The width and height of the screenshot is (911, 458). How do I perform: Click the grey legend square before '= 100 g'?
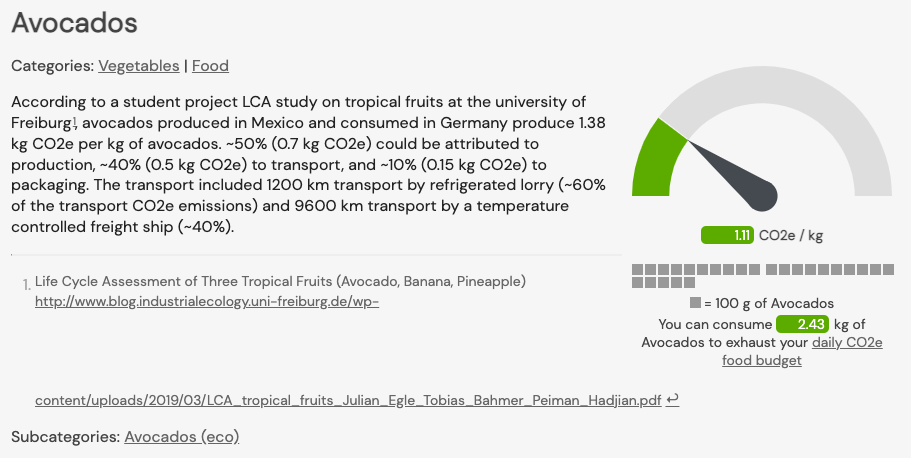pyautogui.click(x=695, y=303)
